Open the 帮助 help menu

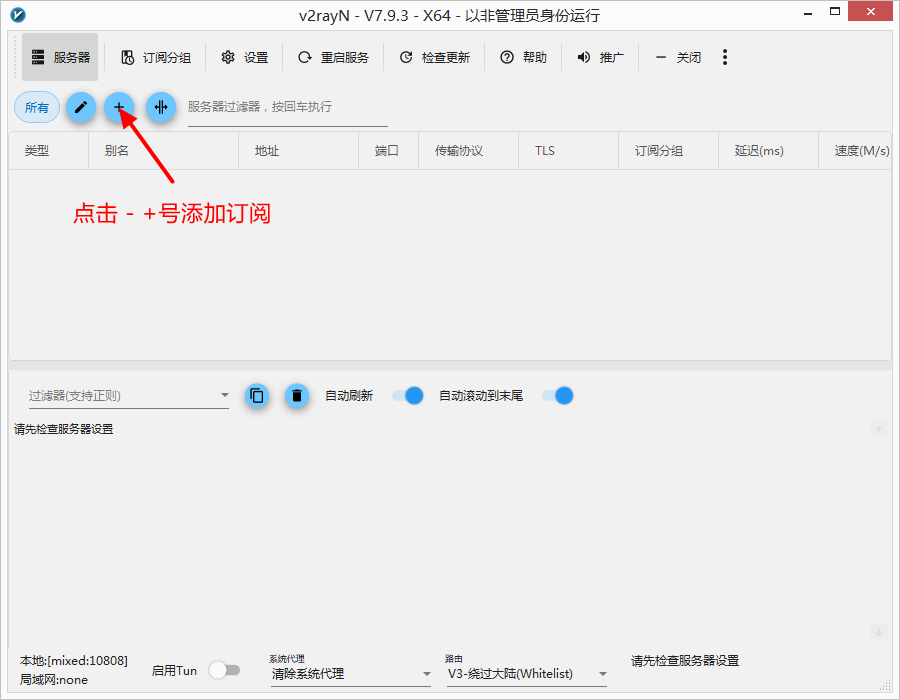point(523,57)
